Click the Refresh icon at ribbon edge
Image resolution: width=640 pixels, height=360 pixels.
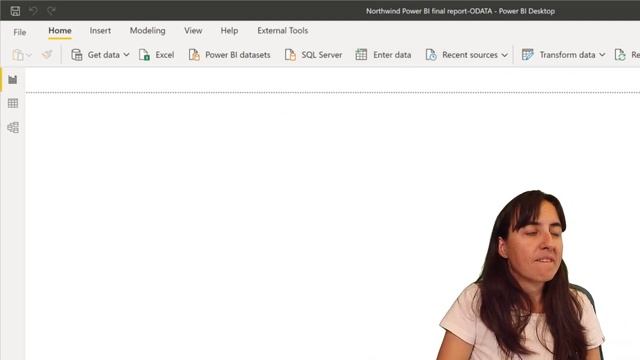620,55
